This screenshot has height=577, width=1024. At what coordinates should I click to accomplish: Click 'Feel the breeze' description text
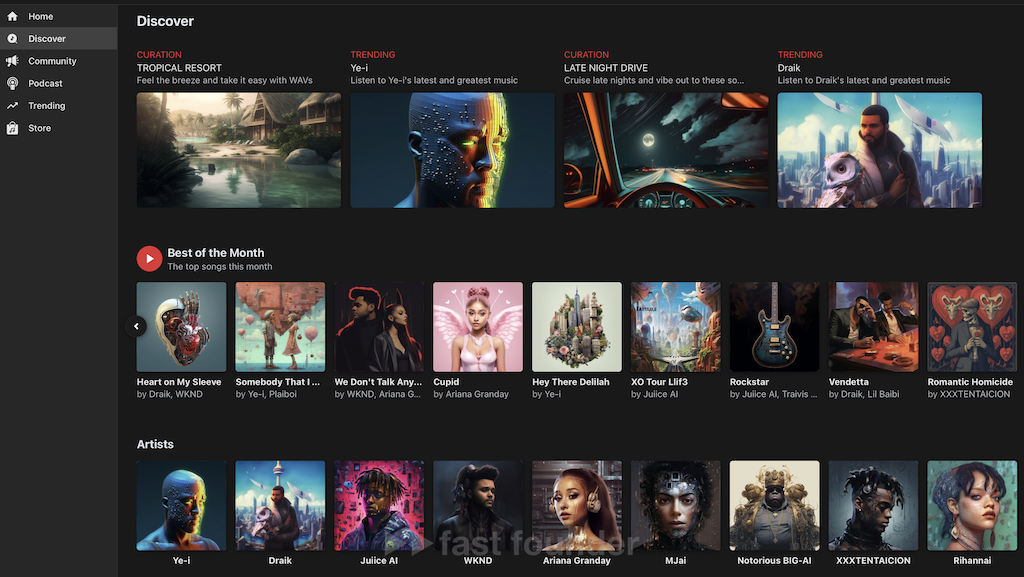pyautogui.click(x=224, y=80)
